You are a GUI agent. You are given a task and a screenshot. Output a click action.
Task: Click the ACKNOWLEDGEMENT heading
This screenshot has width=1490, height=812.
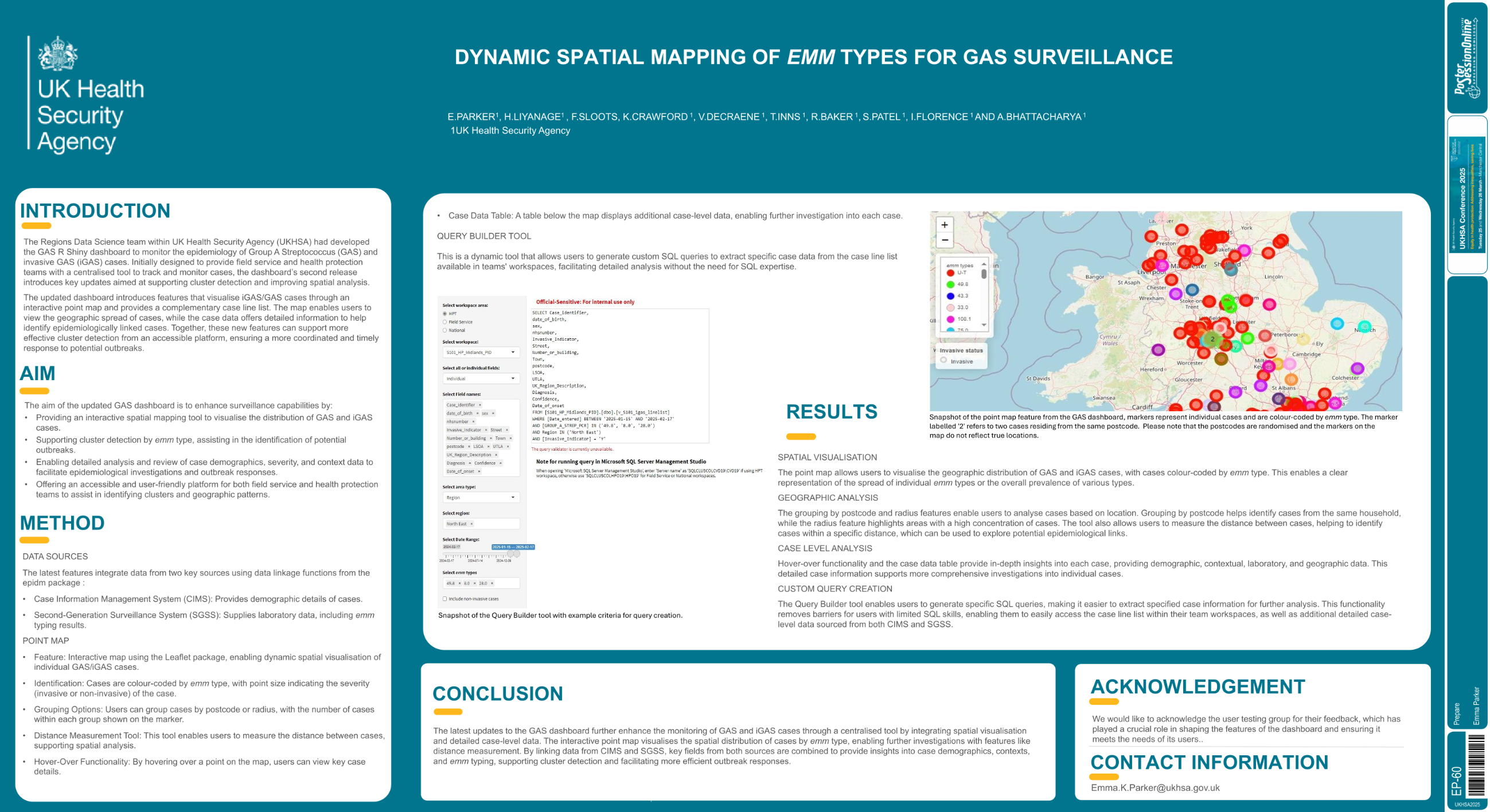(x=1198, y=686)
